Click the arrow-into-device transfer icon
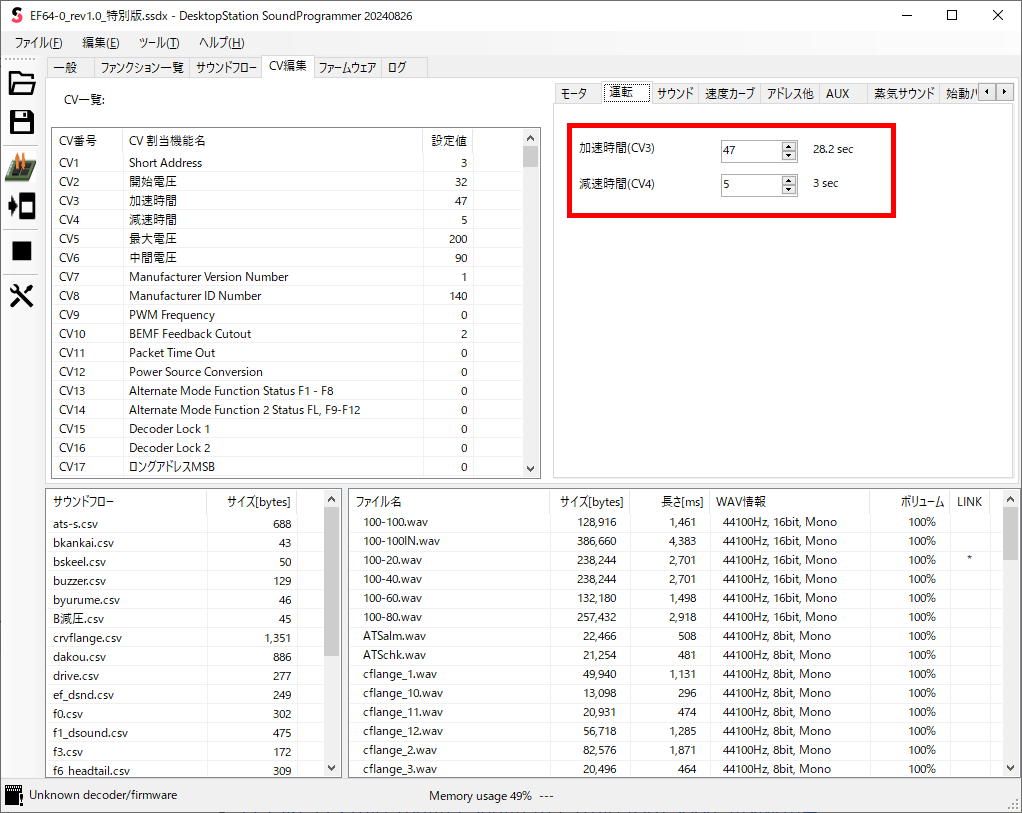This screenshot has height=813, width=1022. (x=22, y=207)
